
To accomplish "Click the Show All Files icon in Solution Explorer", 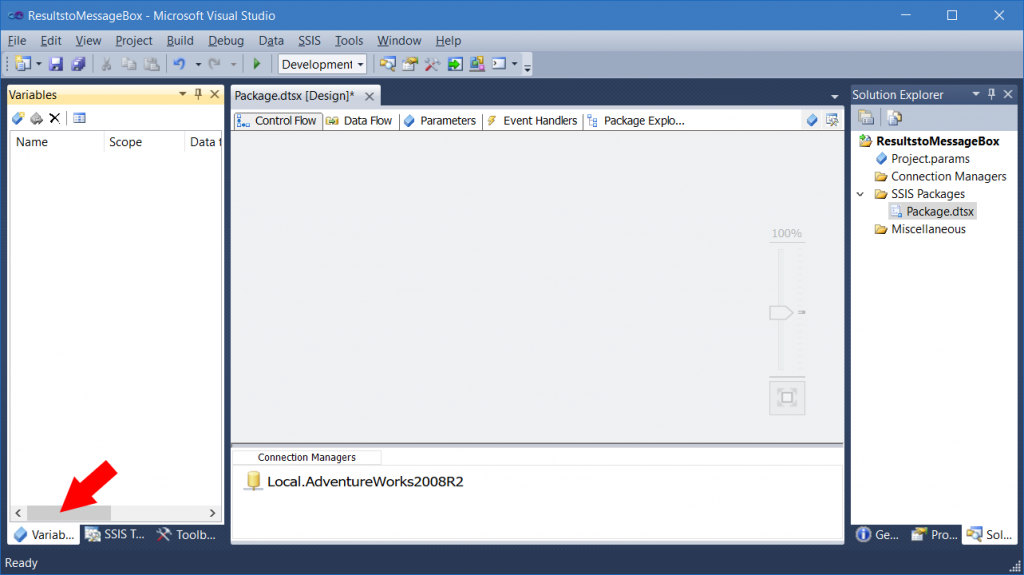I will [895, 118].
